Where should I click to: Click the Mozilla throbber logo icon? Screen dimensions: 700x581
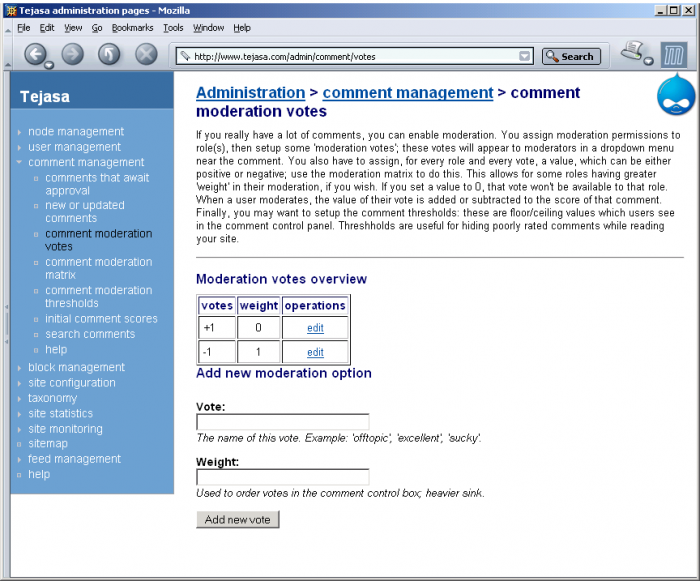click(x=674, y=55)
